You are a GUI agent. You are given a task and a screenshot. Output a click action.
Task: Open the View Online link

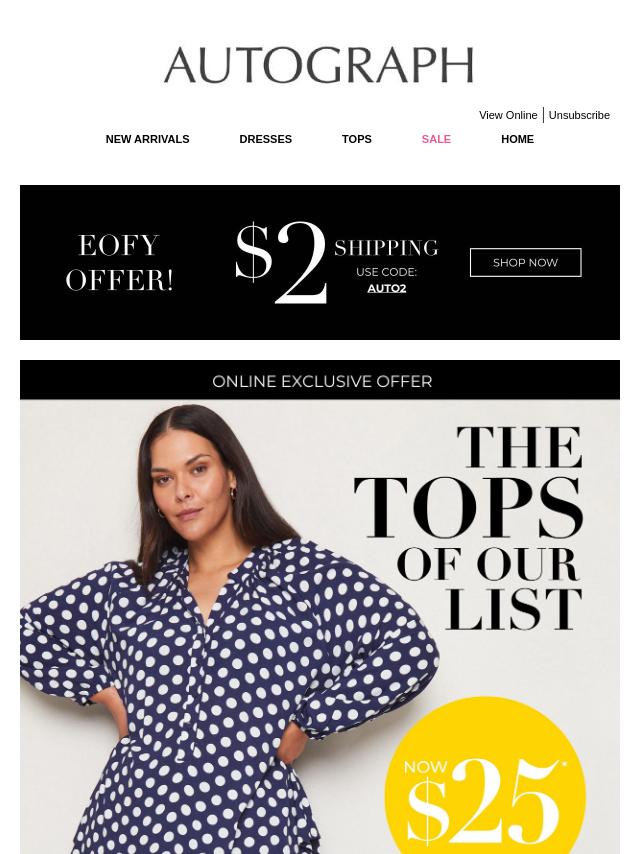[x=508, y=115]
